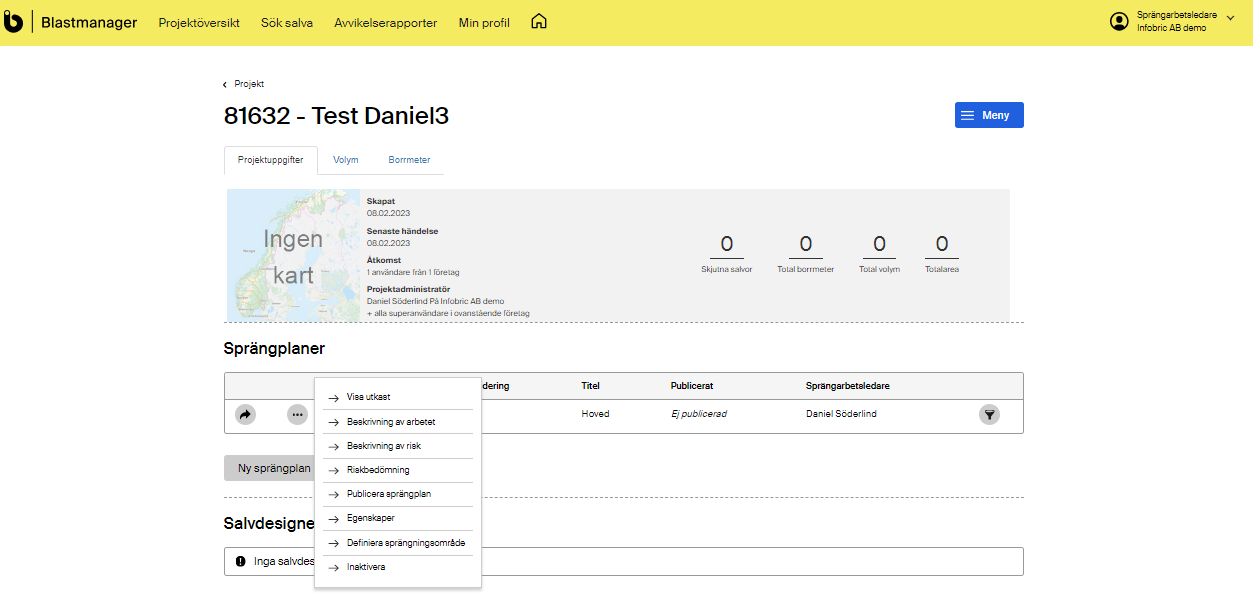Click the hamburger icon on Meny button
The height and width of the screenshot is (613, 1253).
[x=968, y=115]
